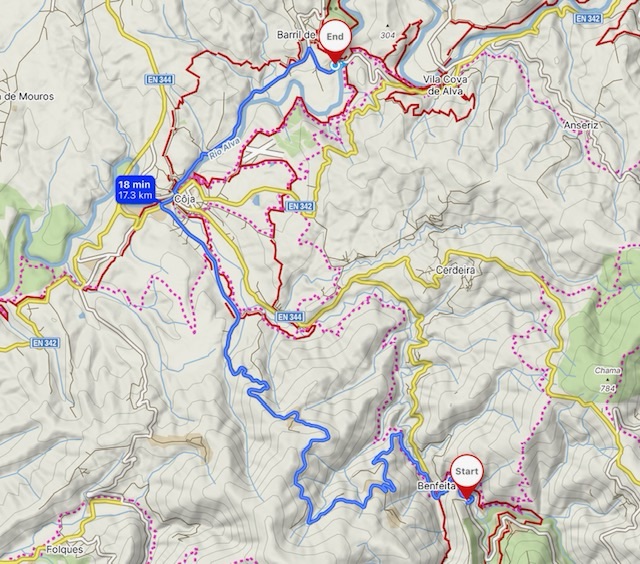Click the EN 342 shield above Folques
This screenshot has width=640, height=564.
point(45,343)
